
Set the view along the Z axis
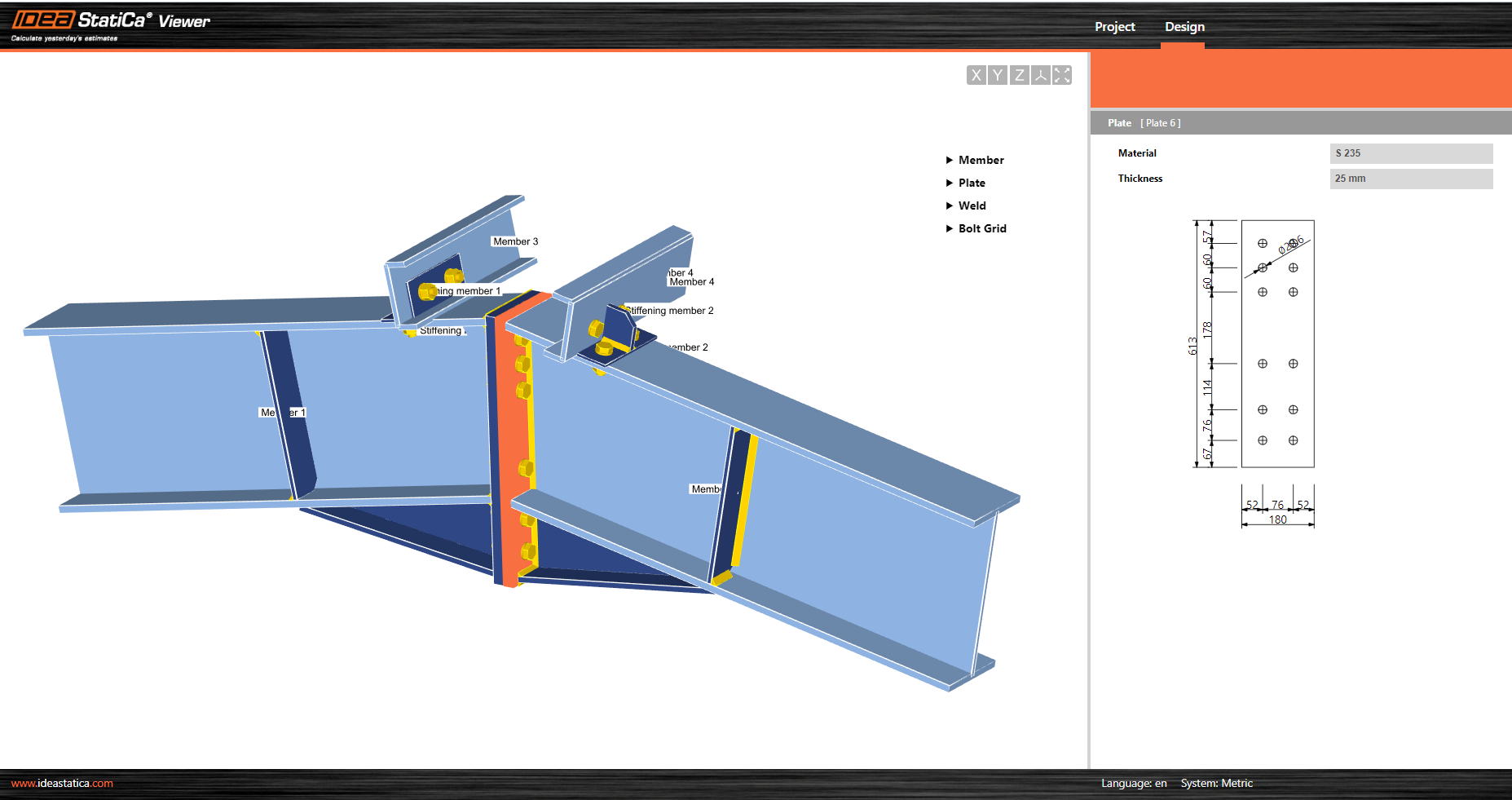pyautogui.click(x=1019, y=75)
